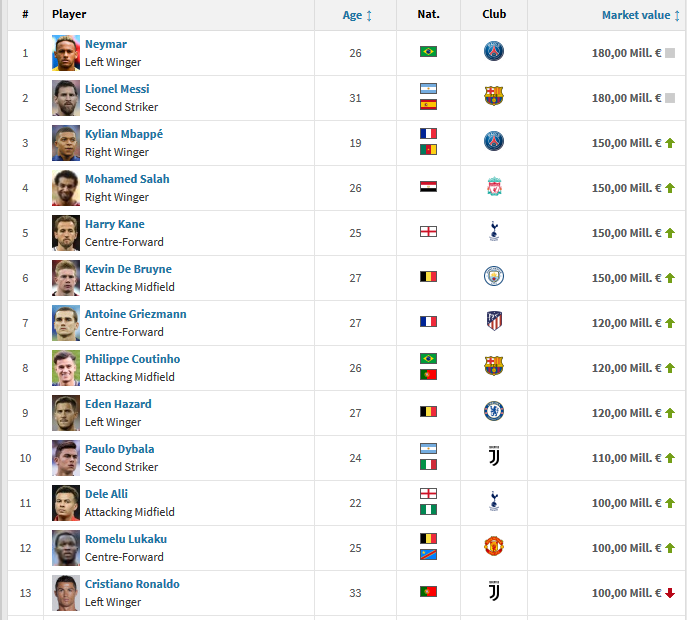Click the Paris Saint-Germain crest beside Neymar
The image size is (687, 620).
pos(494,52)
